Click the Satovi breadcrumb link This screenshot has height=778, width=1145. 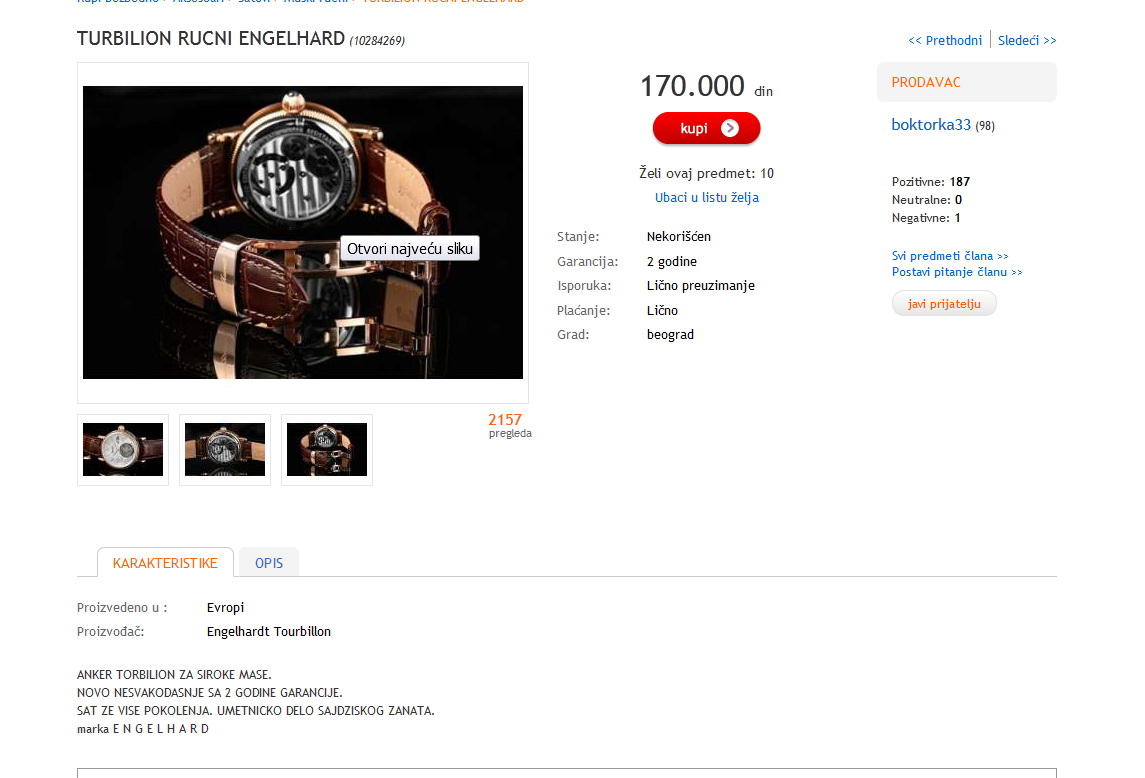coord(253,1)
